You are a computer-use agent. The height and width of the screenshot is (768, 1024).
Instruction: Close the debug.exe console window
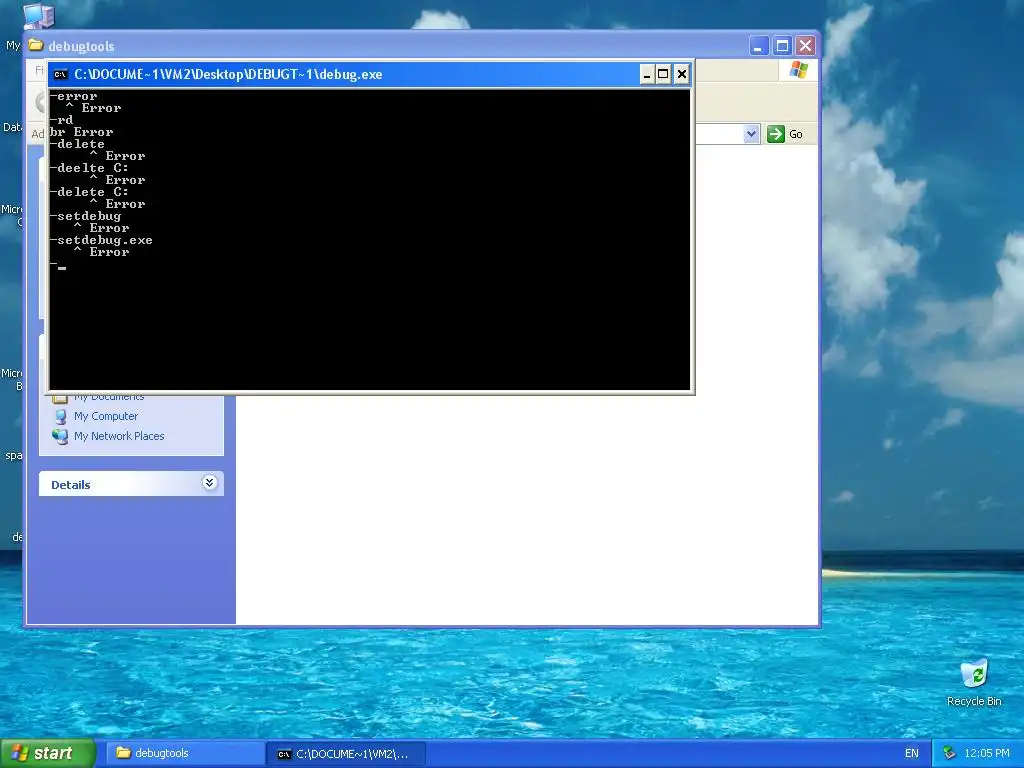(682, 74)
